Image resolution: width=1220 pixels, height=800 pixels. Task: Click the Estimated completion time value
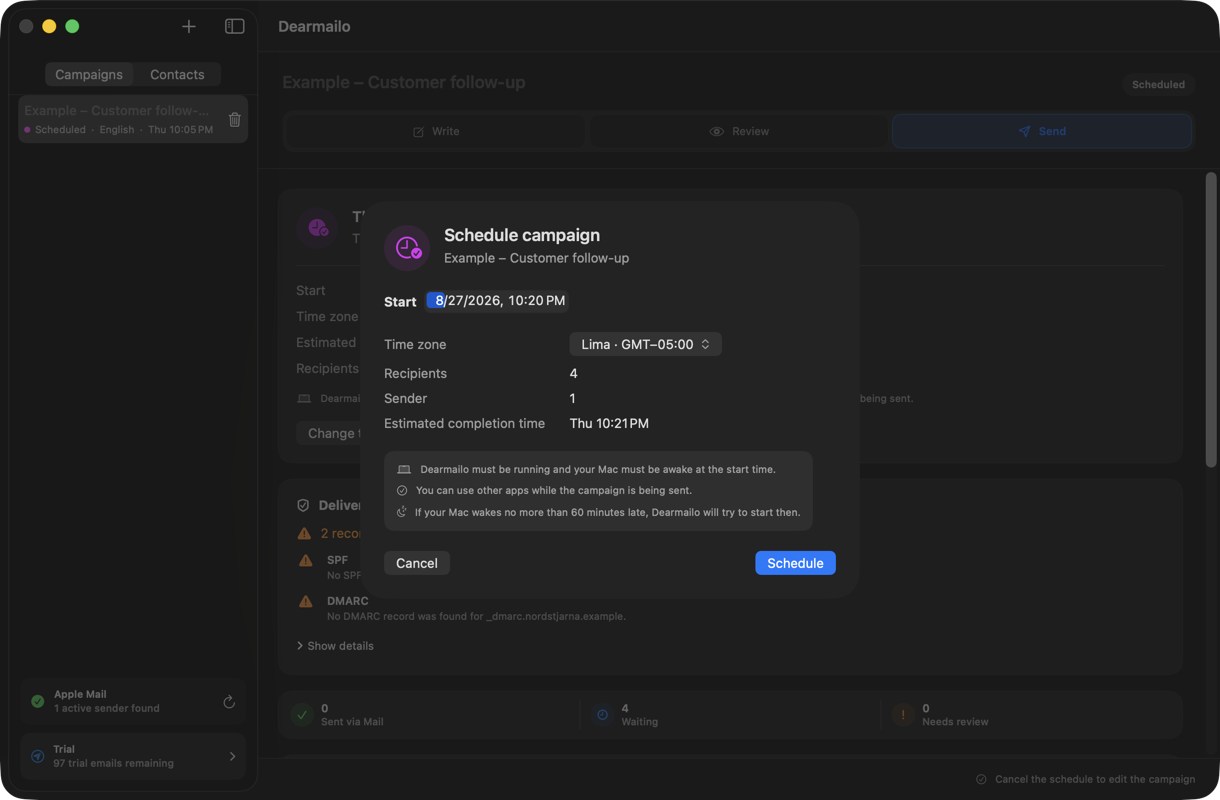pyautogui.click(x=609, y=423)
